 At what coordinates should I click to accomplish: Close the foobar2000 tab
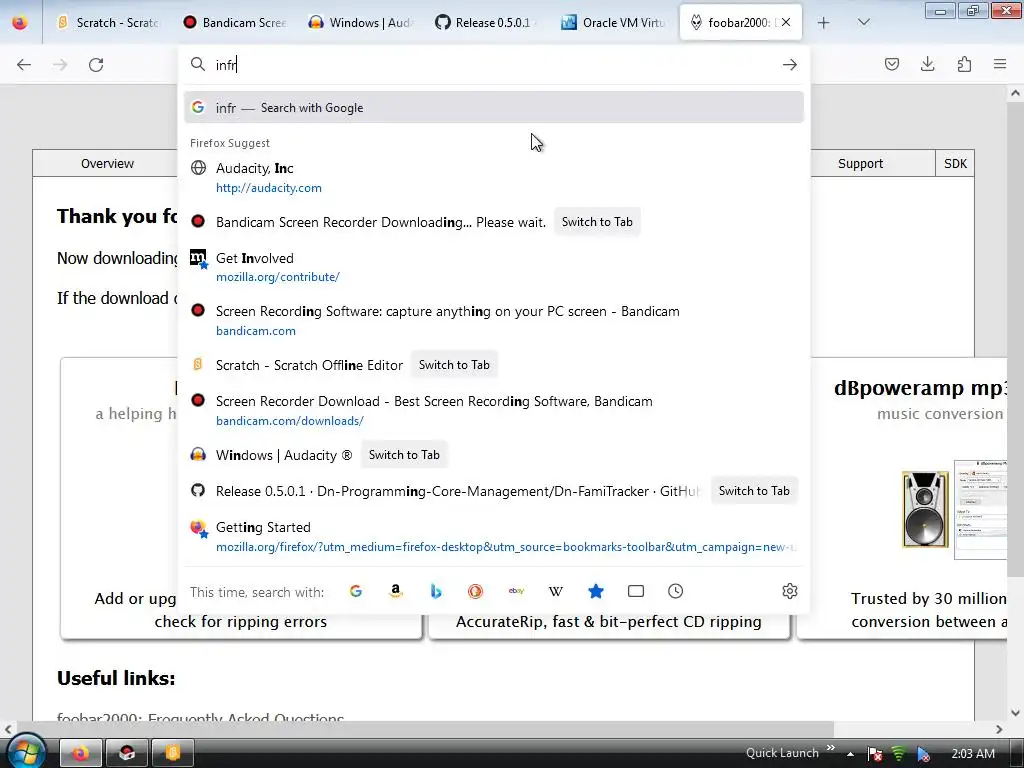[786, 22]
